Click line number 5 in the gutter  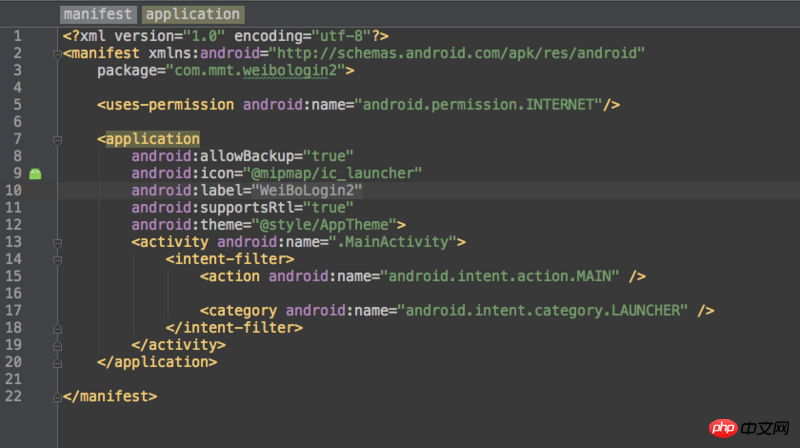pyautogui.click(x=18, y=104)
